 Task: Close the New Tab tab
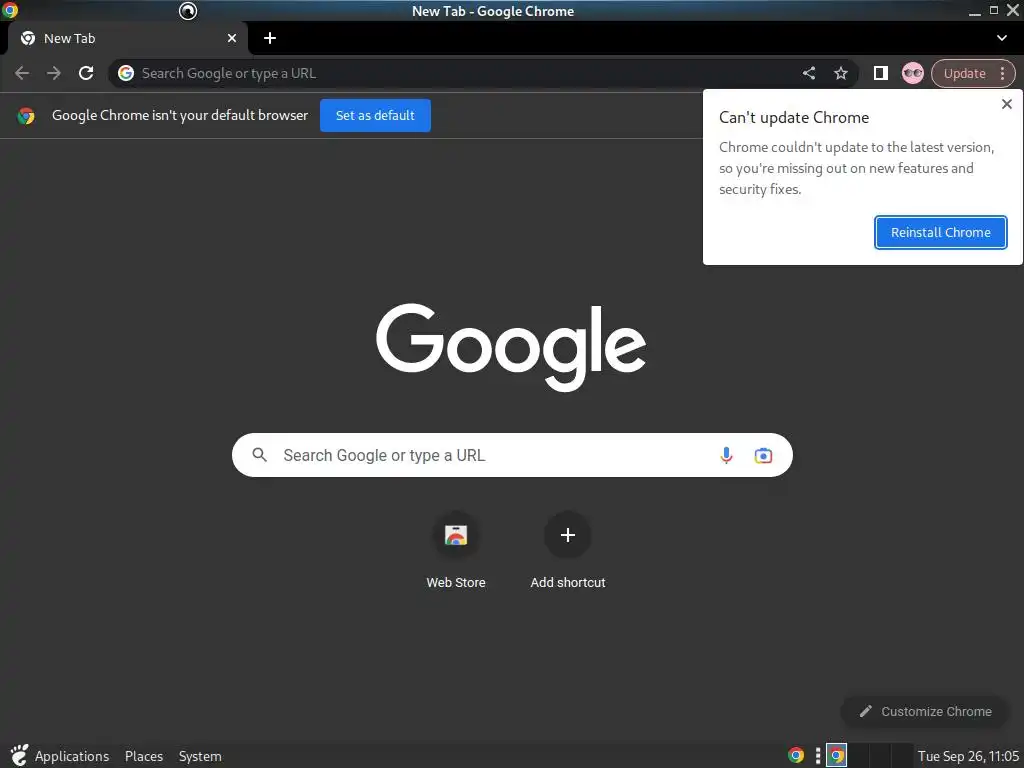click(232, 38)
